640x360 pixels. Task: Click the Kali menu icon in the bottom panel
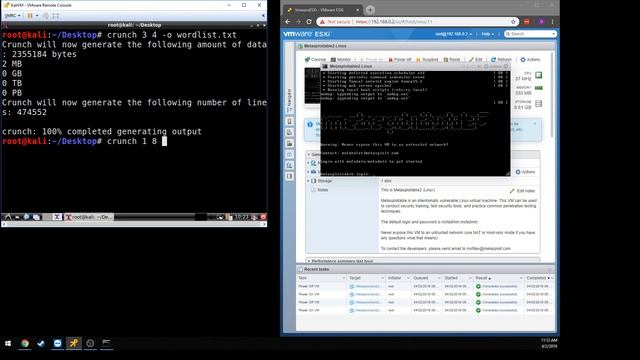click(7, 217)
